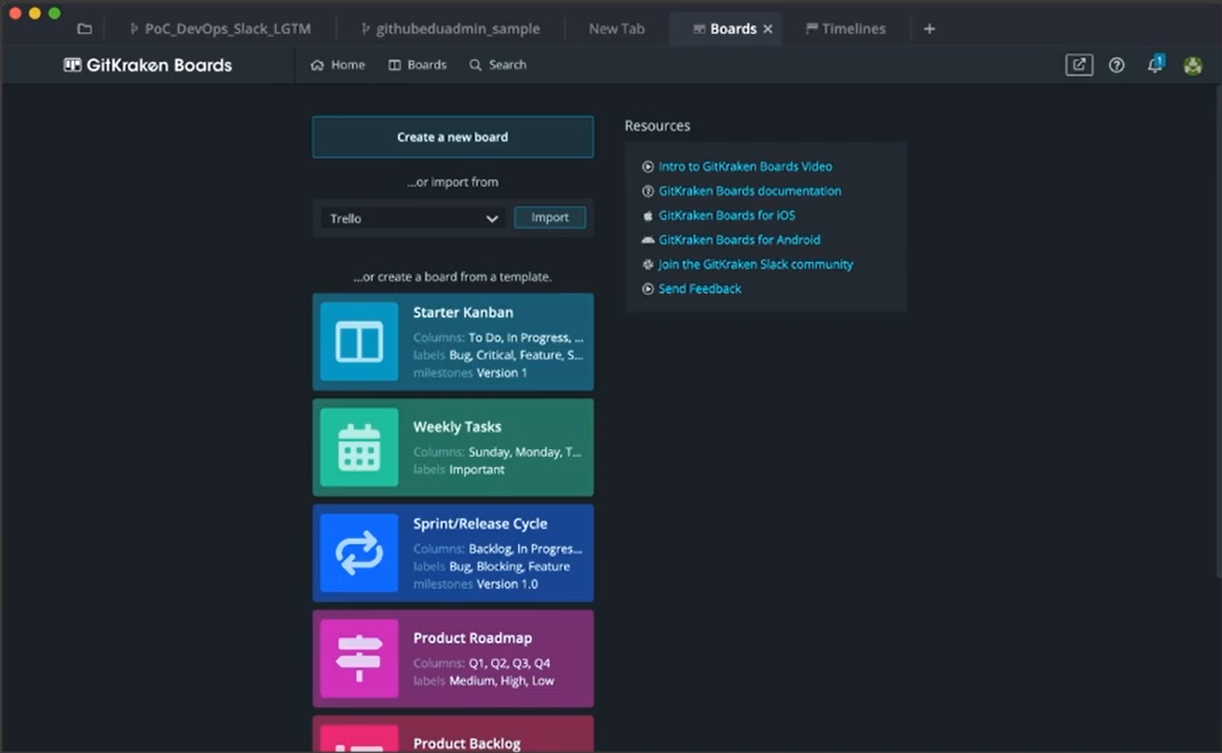The image size is (1222, 753).
Task: Click the macOS green maximize window button
Action: 54,13
